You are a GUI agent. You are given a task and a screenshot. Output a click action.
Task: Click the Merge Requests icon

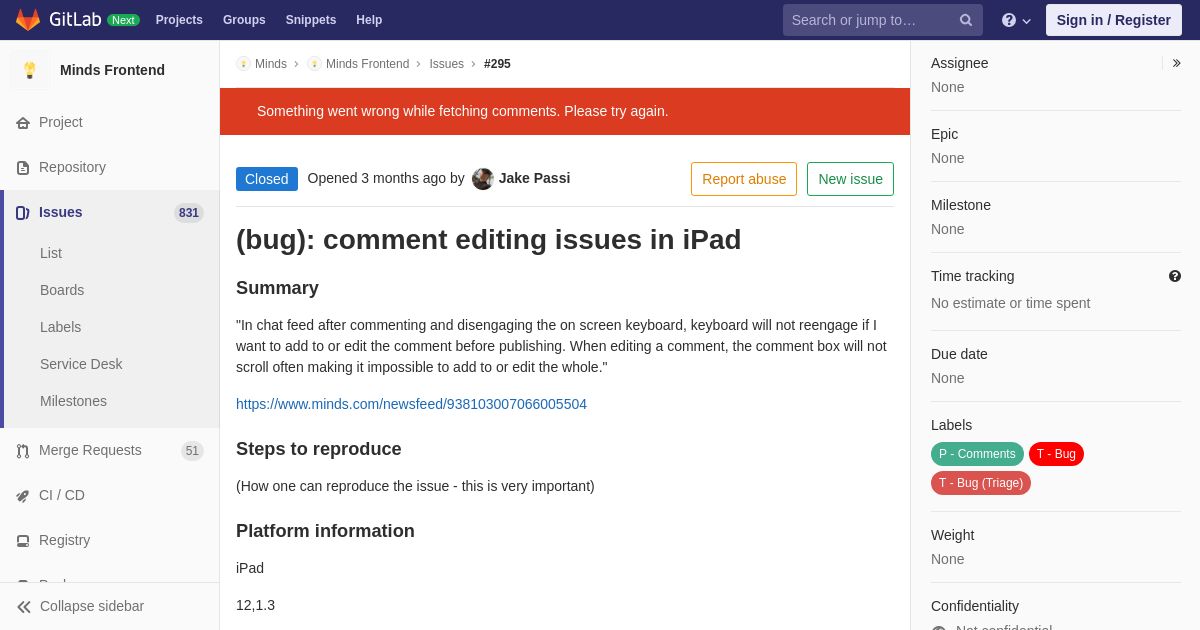23,451
